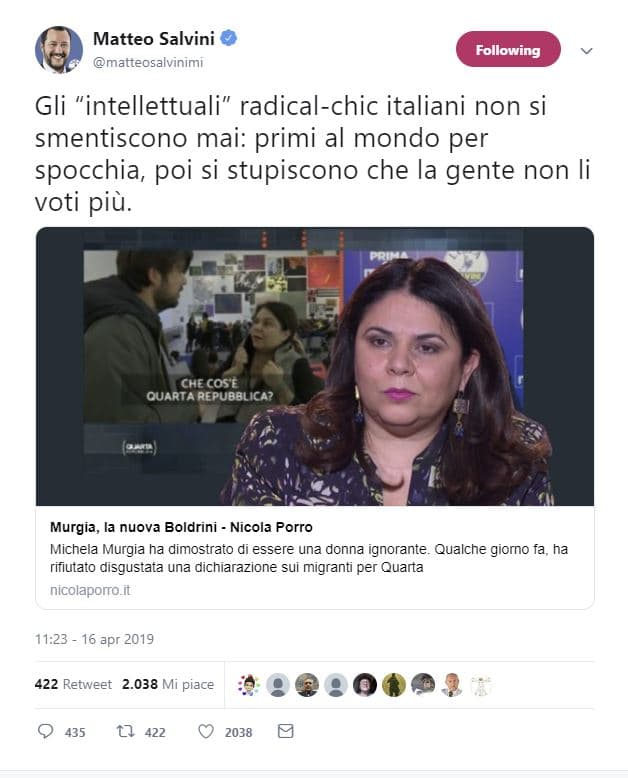628x778 pixels.
Task: Open the last liker's Vitruvian avatar
Action: (481, 685)
